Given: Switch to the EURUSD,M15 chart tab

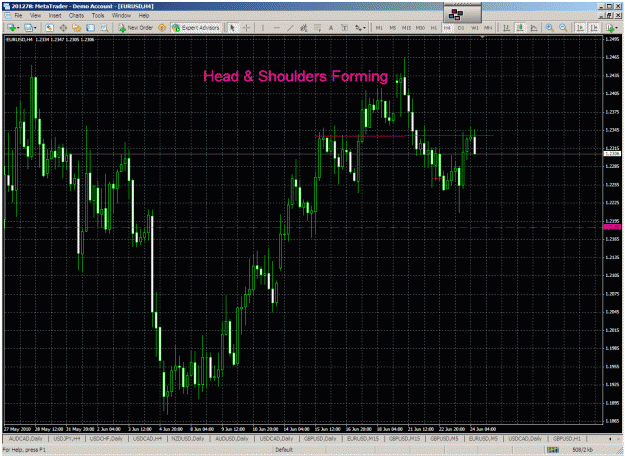Looking at the screenshot, I should coord(363,438).
